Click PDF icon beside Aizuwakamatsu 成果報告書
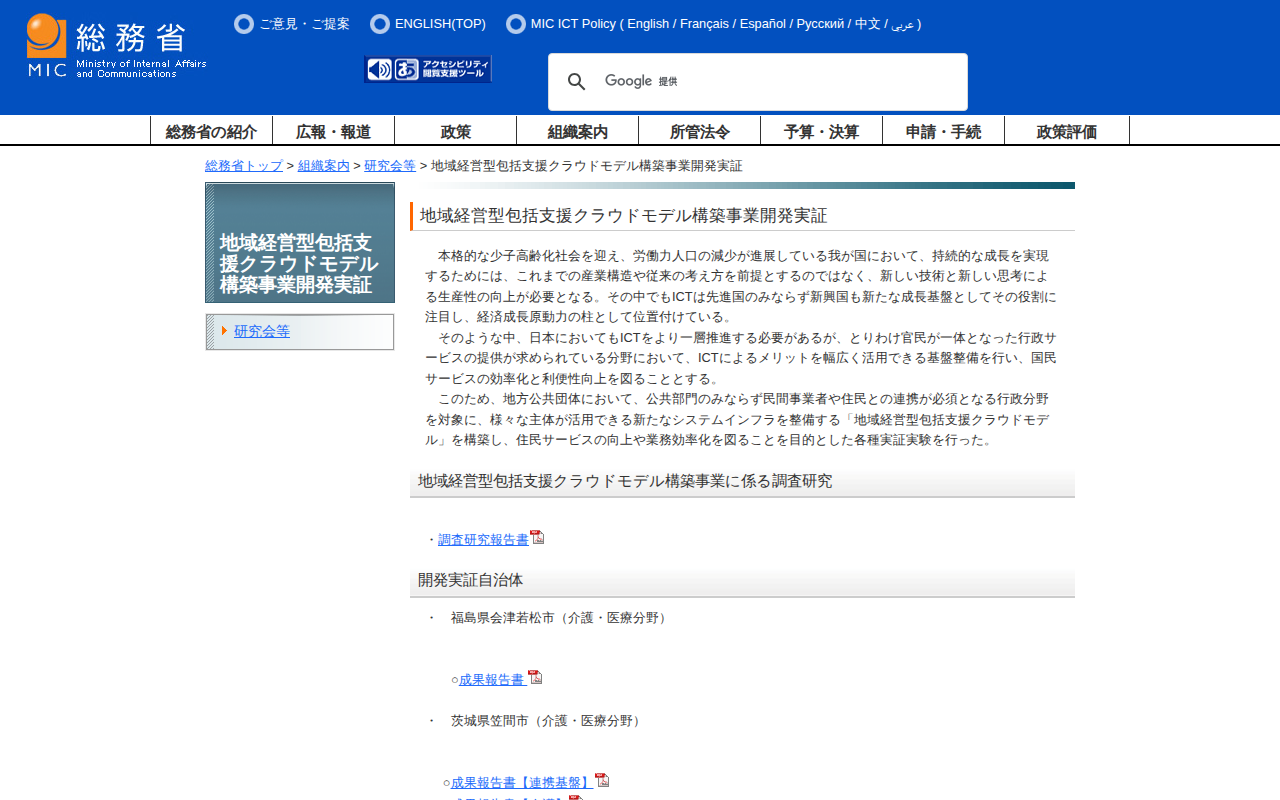Viewport: 1280px width, 800px height. 535,677
